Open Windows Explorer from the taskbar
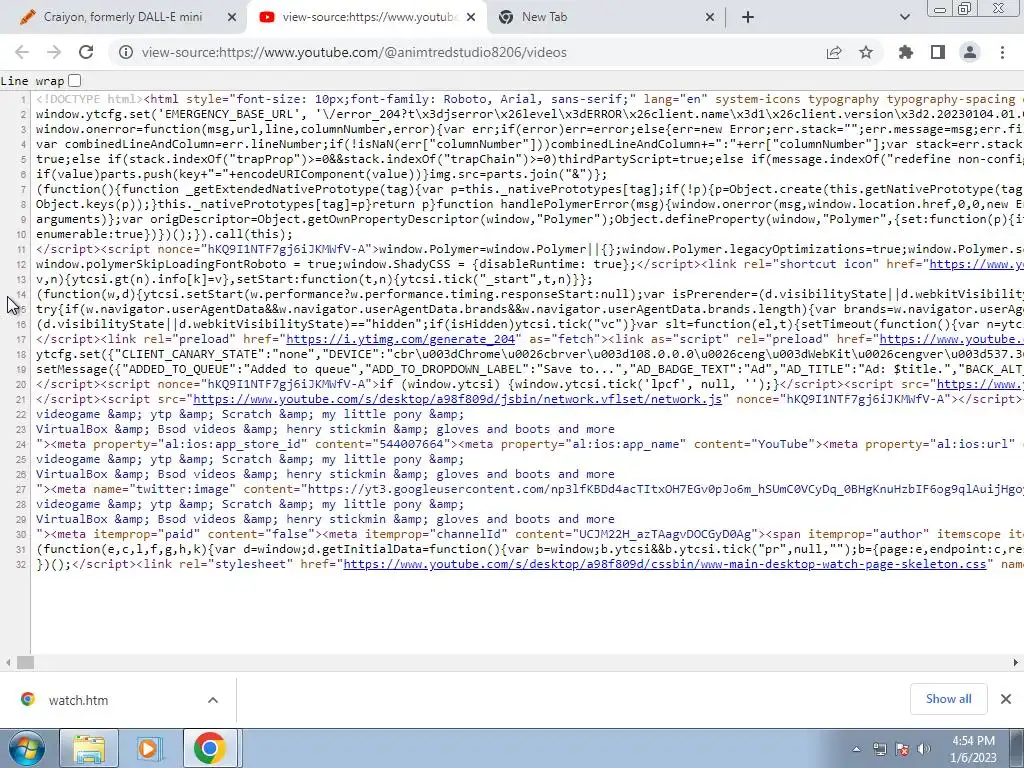 [x=89, y=748]
